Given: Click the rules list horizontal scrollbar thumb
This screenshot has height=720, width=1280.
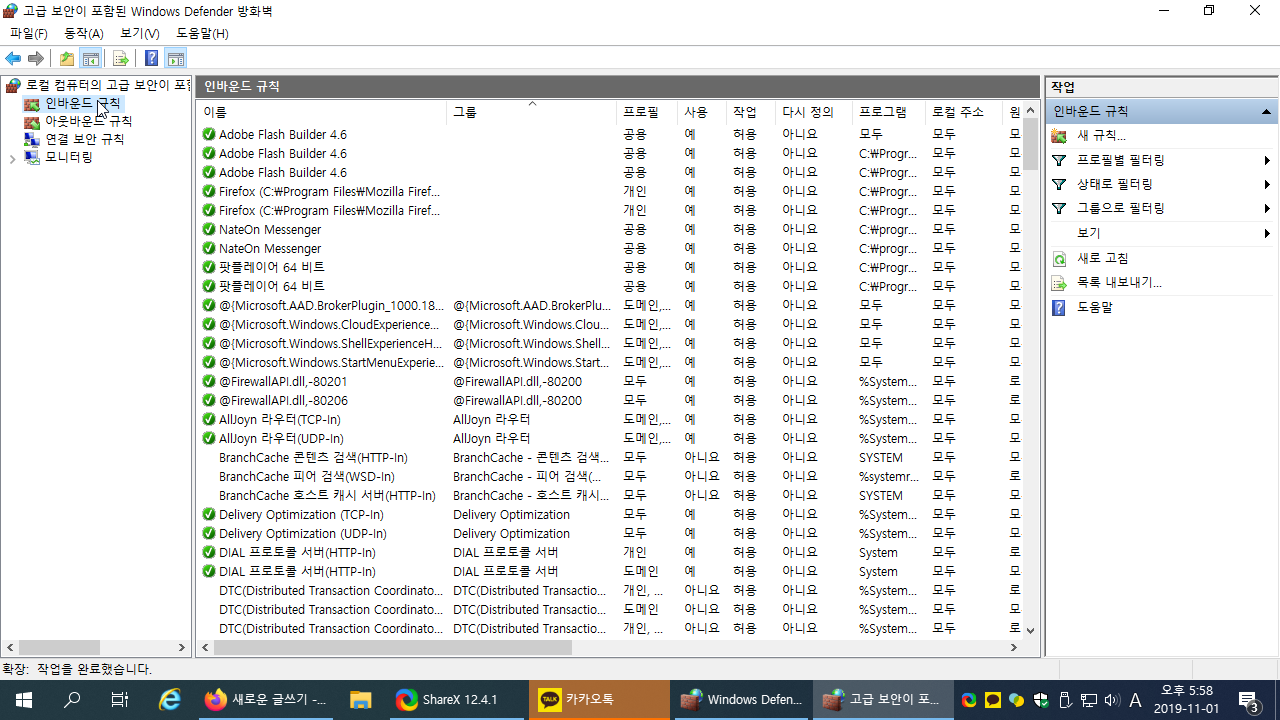Looking at the screenshot, I should pyautogui.click(x=392, y=648).
